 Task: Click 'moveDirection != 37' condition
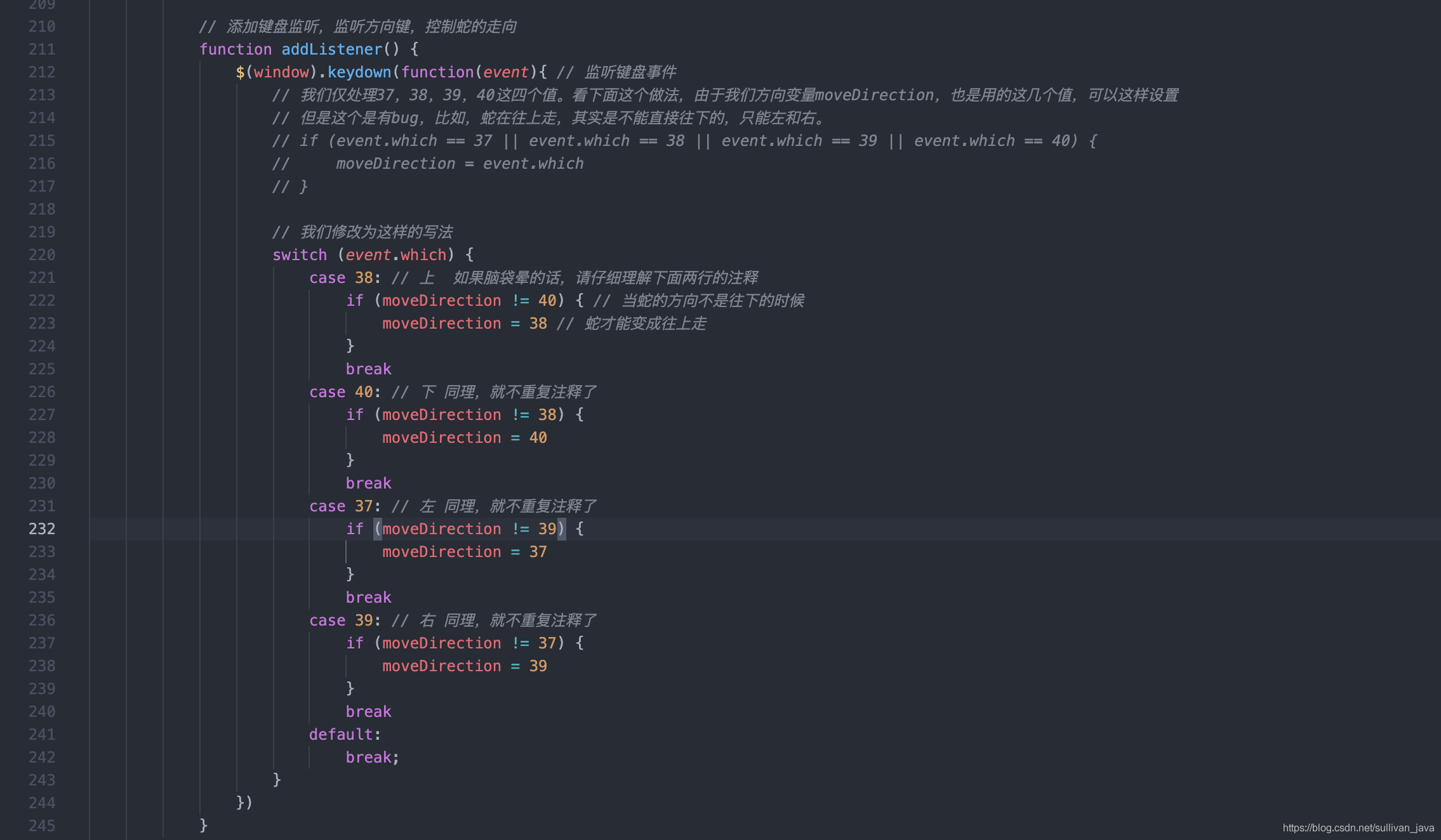tap(469, 643)
